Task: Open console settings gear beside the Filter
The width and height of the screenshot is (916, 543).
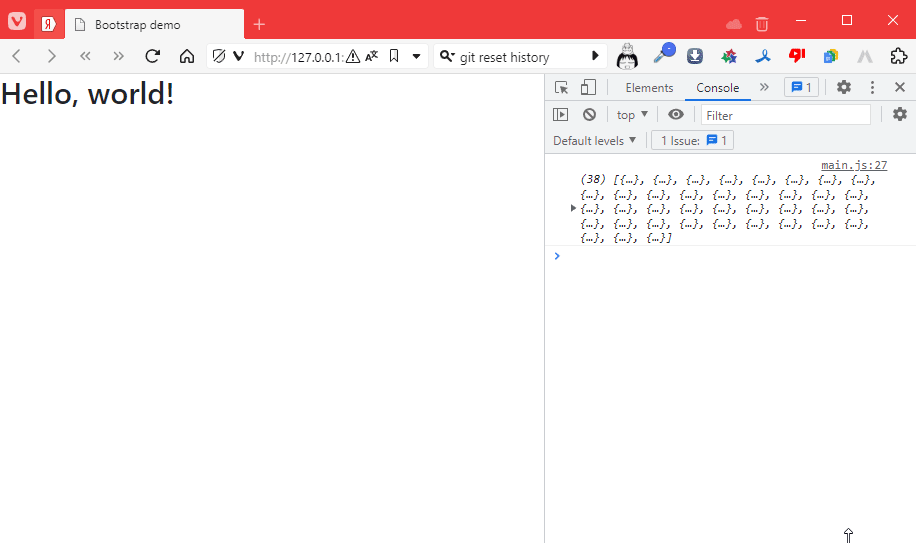Action: [899, 115]
